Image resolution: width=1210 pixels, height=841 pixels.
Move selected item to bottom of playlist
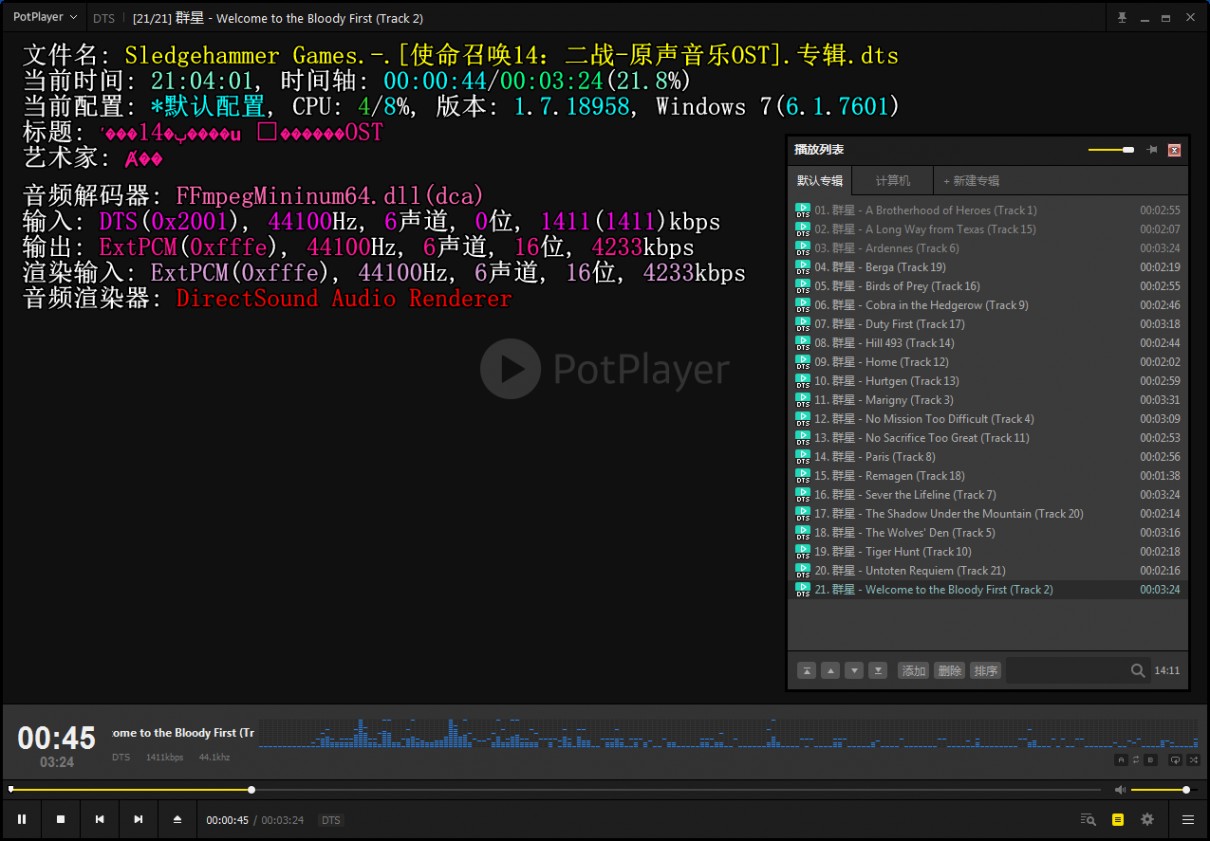878,671
